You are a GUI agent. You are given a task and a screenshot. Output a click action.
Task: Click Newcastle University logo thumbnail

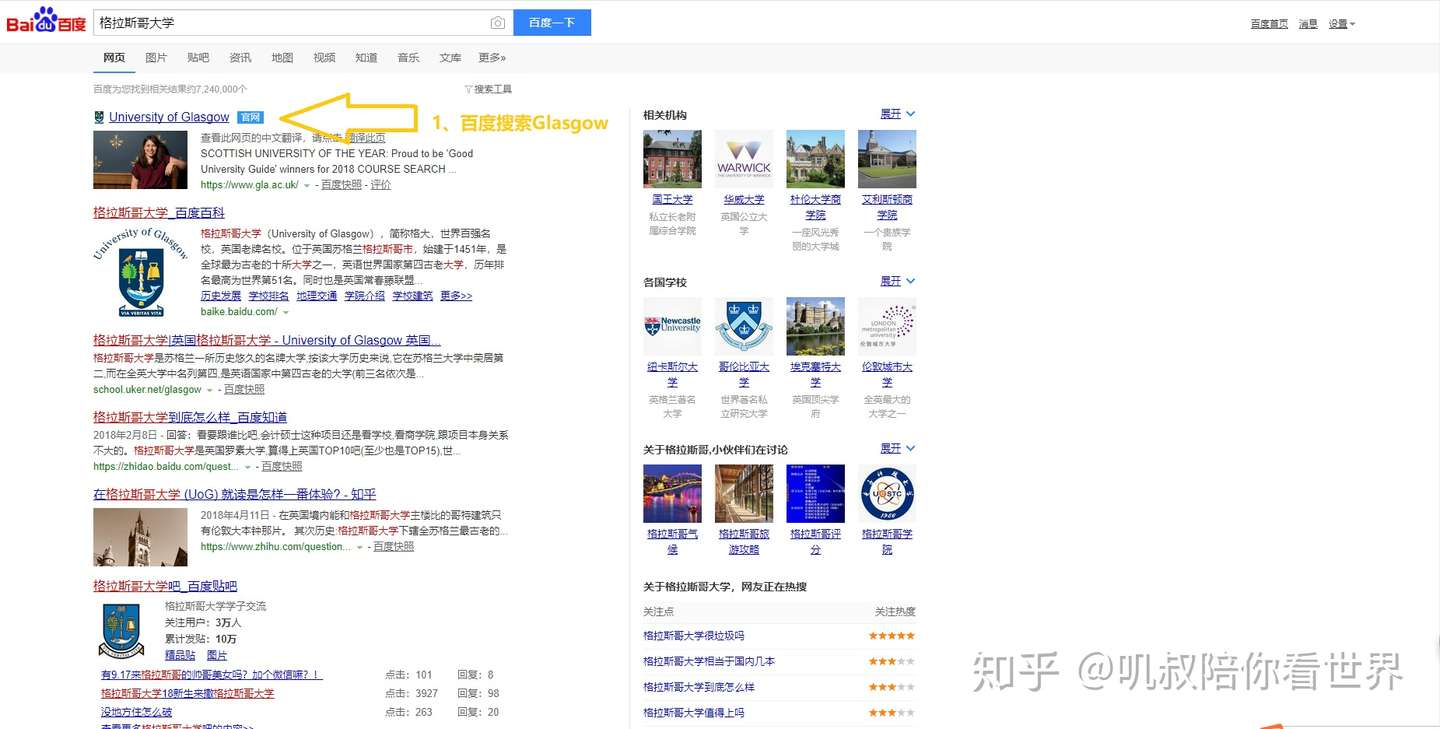tap(672, 326)
